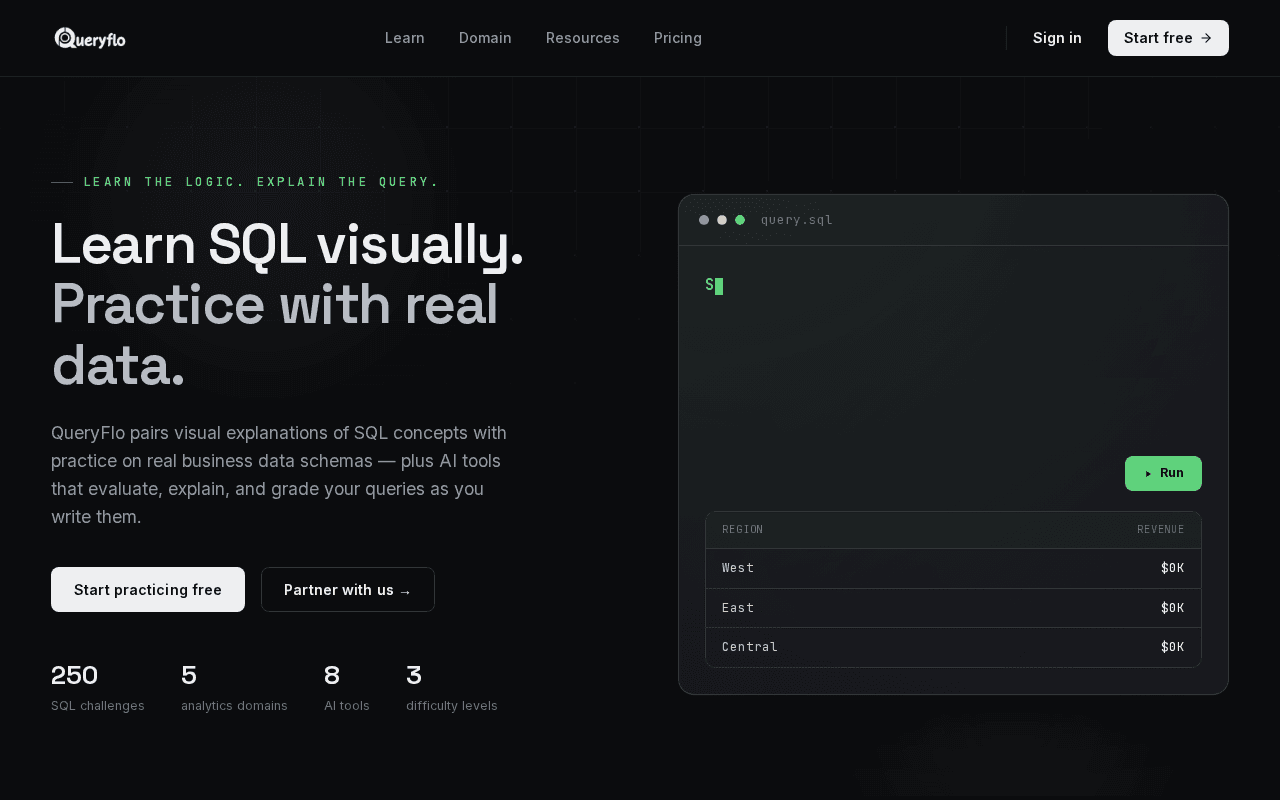Open the Domain menu item
1280x800 pixels.
pyautogui.click(x=485, y=38)
